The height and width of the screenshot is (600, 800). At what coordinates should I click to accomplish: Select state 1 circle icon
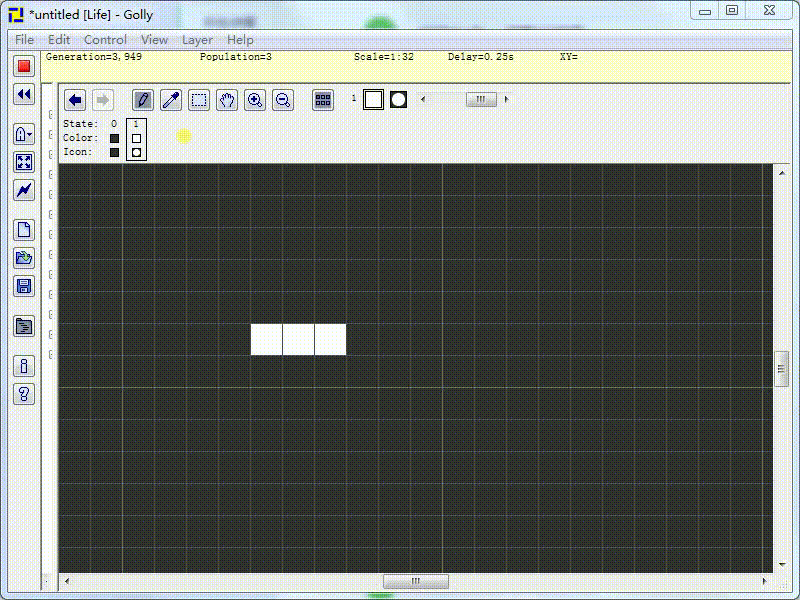pos(136,152)
